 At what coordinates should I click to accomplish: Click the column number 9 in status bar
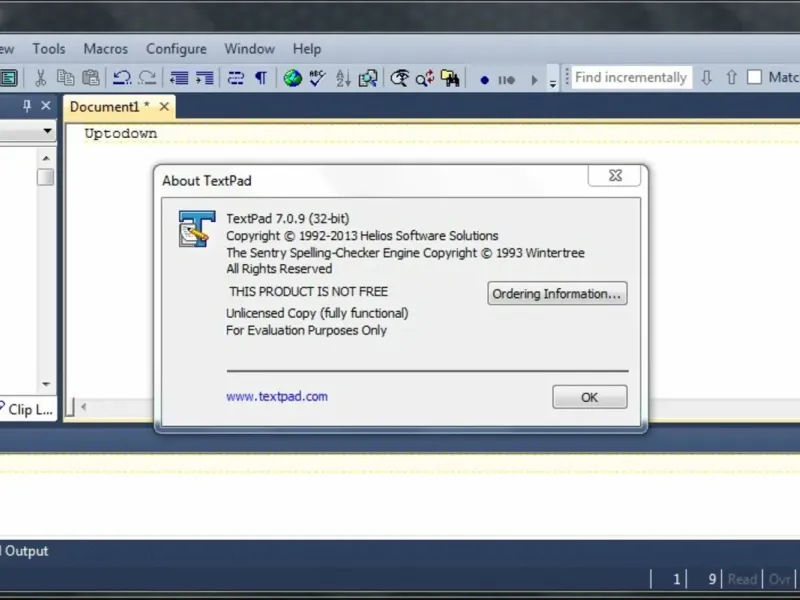point(712,579)
